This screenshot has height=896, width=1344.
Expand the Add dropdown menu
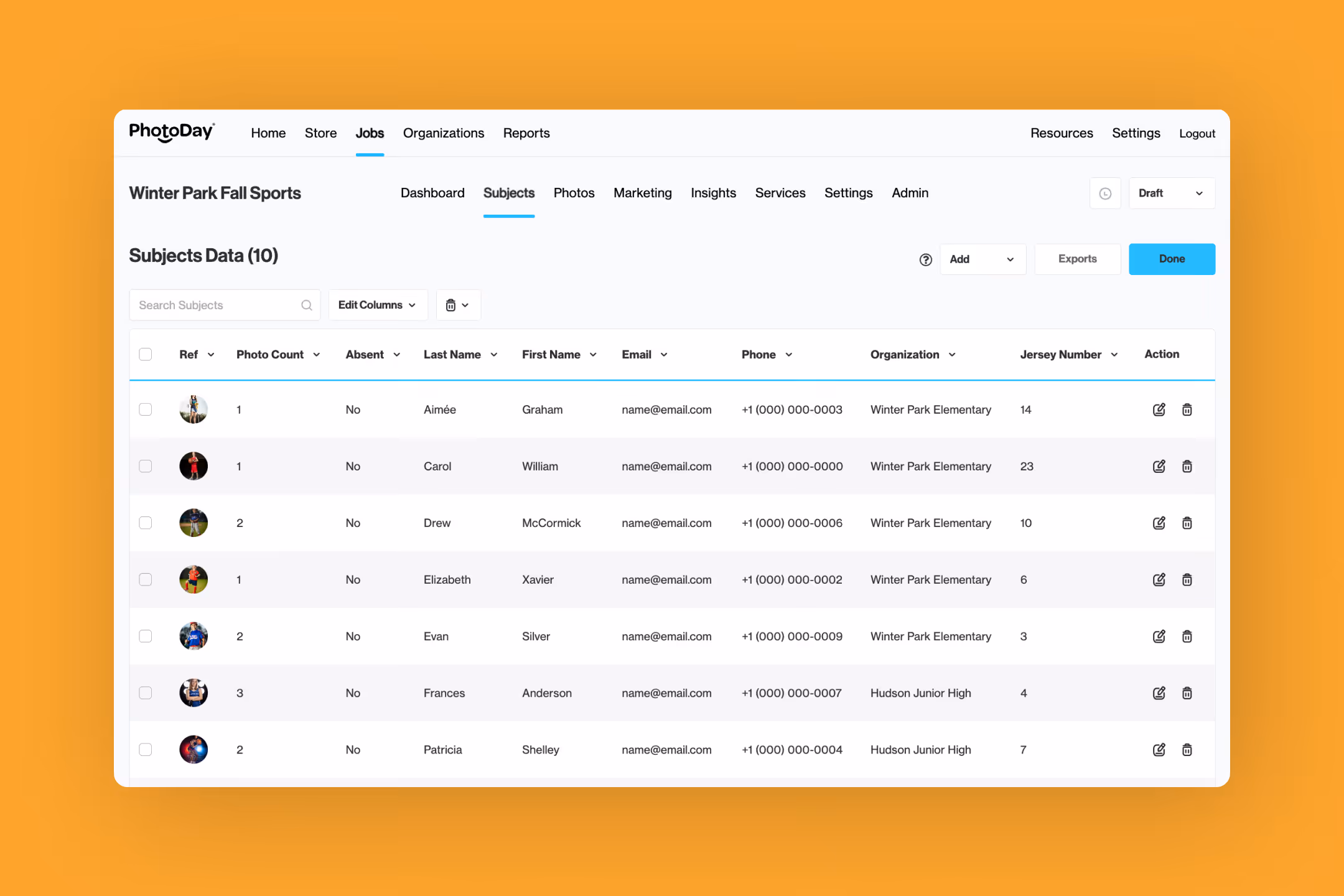[982, 259]
